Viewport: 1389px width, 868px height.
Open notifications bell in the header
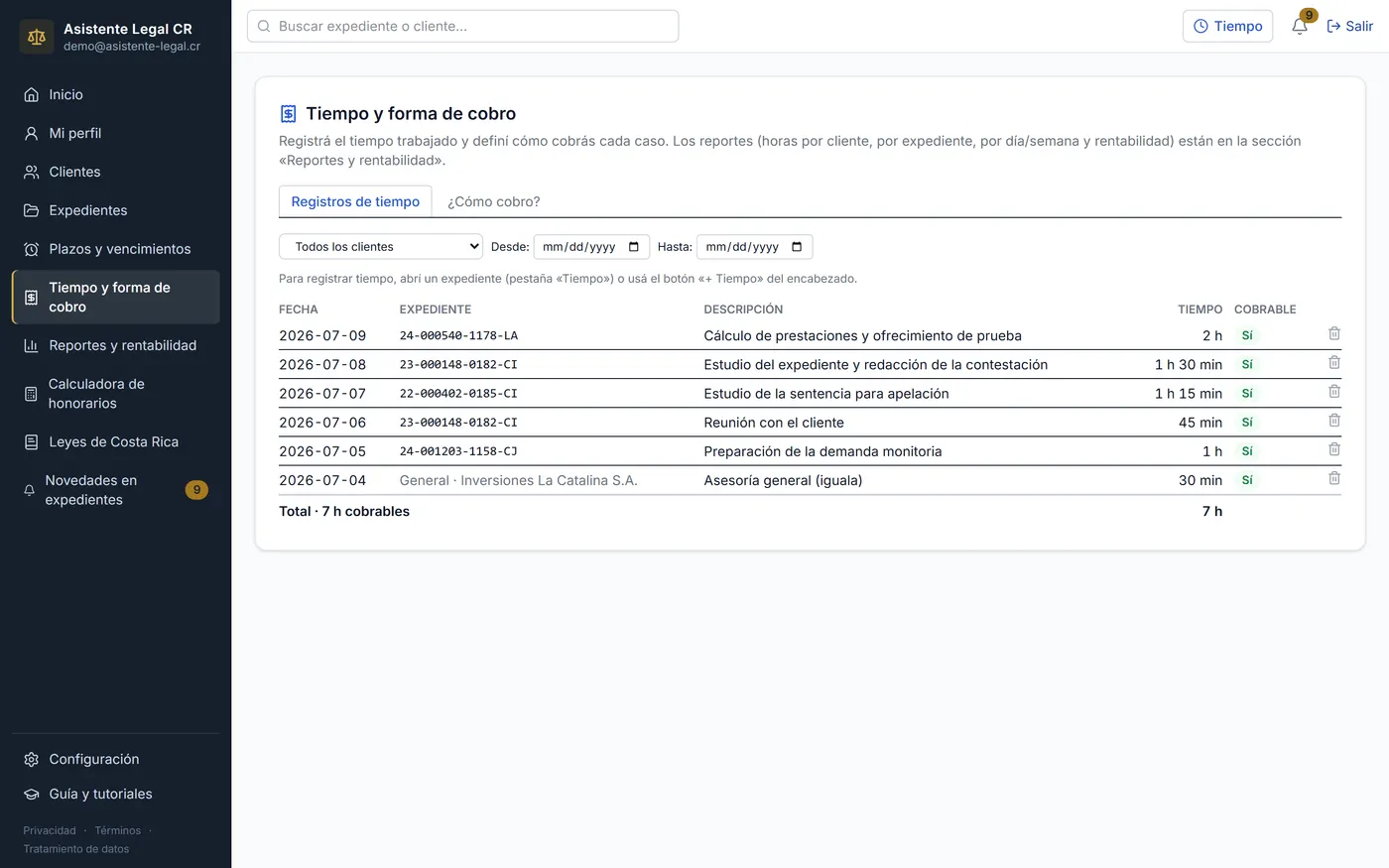click(1300, 27)
